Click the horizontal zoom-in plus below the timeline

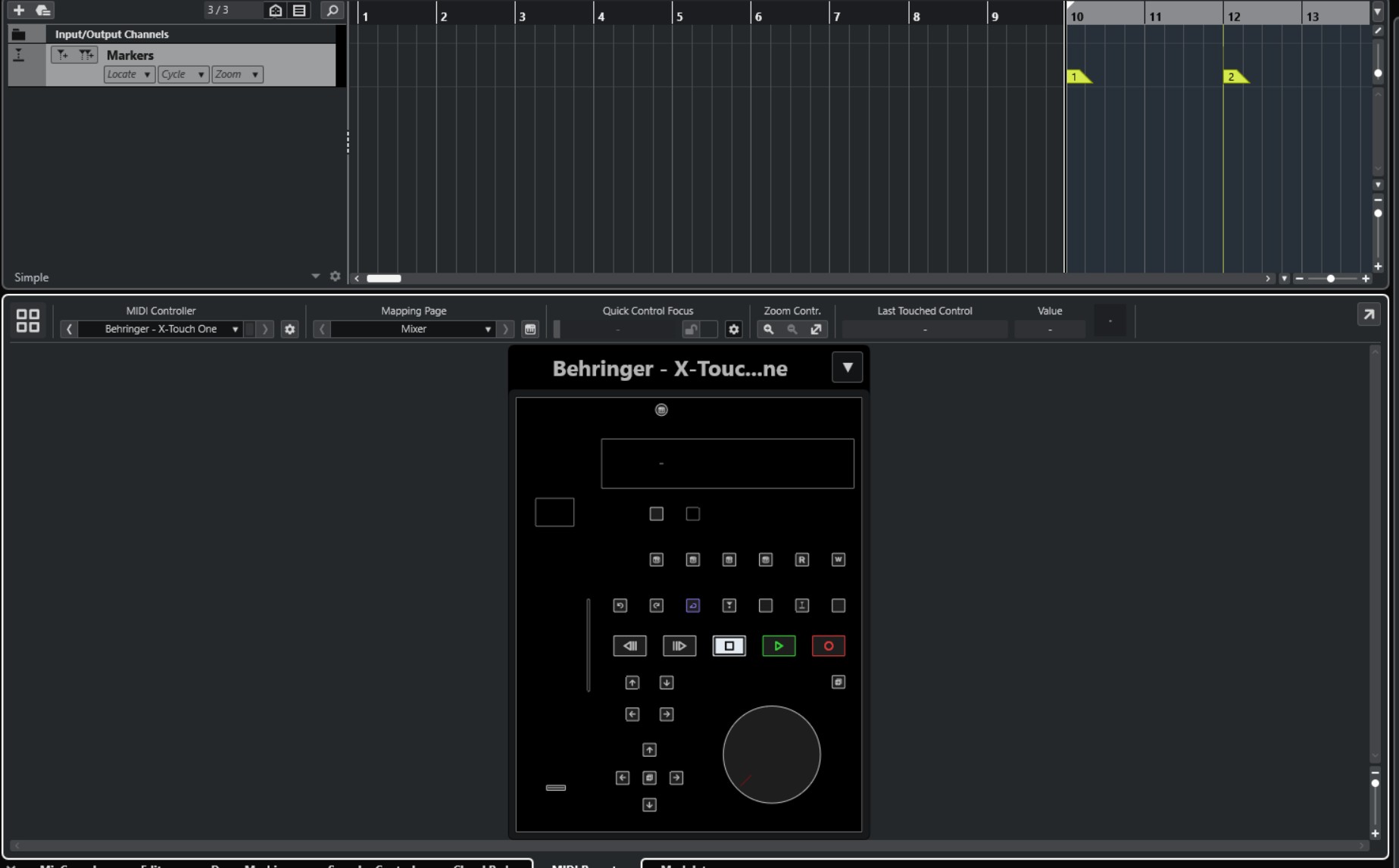coord(1366,279)
